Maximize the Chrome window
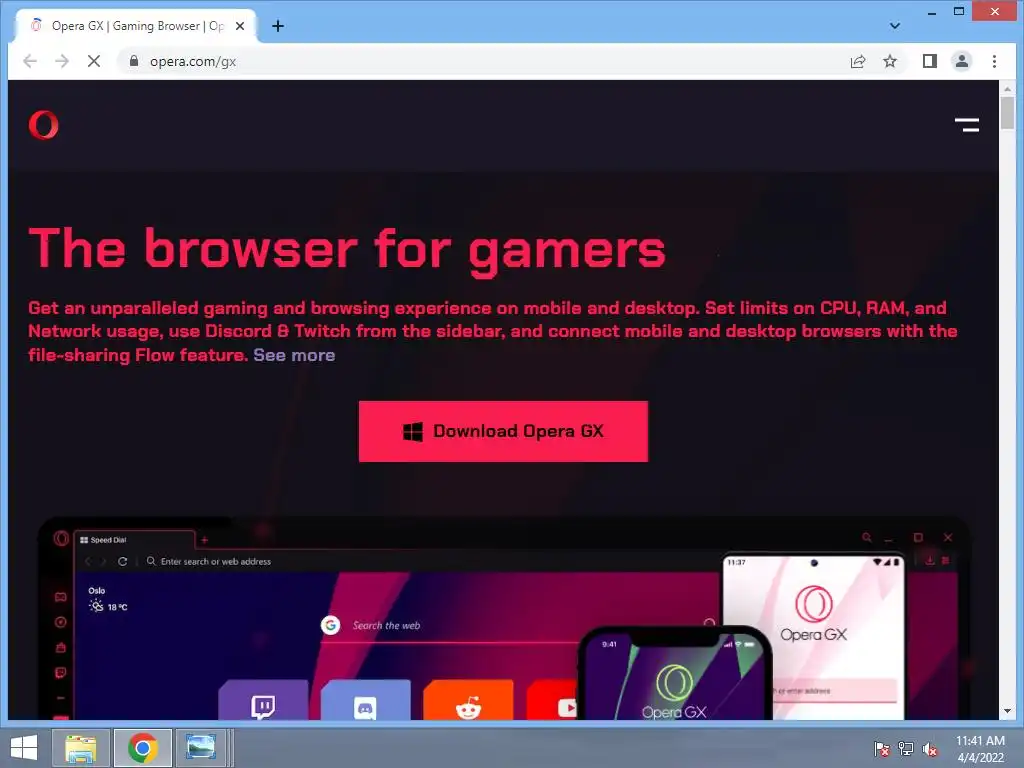Screen dimensions: 1024x768 (959, 12)
